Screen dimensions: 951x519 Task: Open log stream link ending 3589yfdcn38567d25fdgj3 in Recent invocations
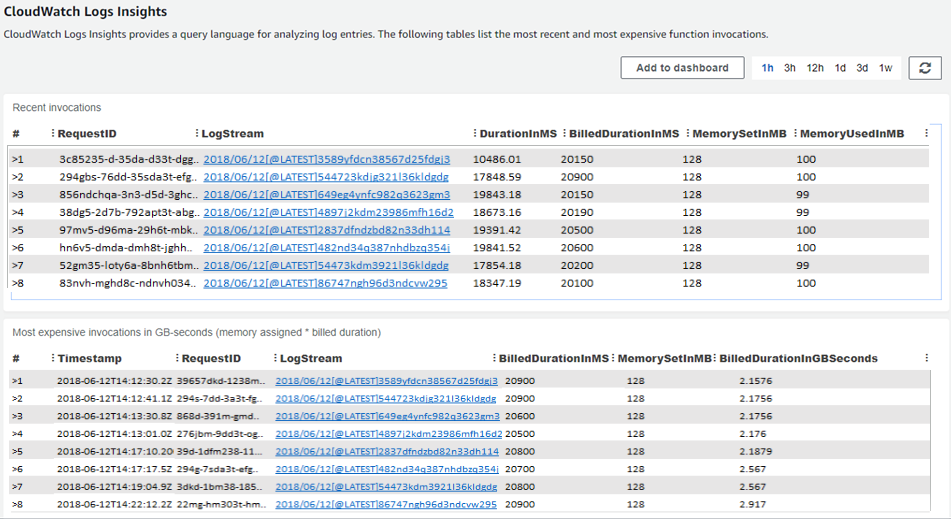pos(326,159)
